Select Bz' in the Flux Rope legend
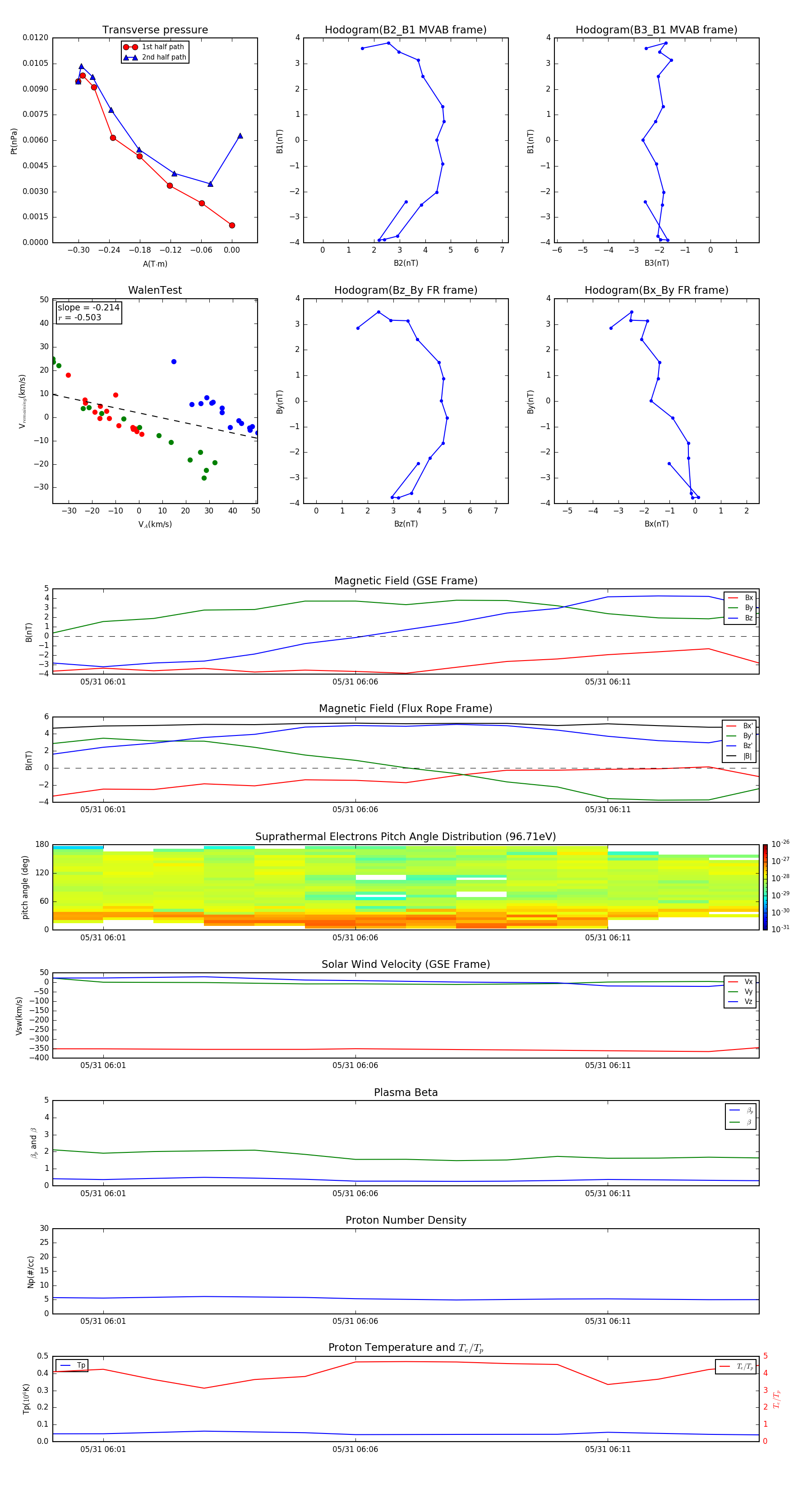812x1489 pixels. tap(739, 746)
